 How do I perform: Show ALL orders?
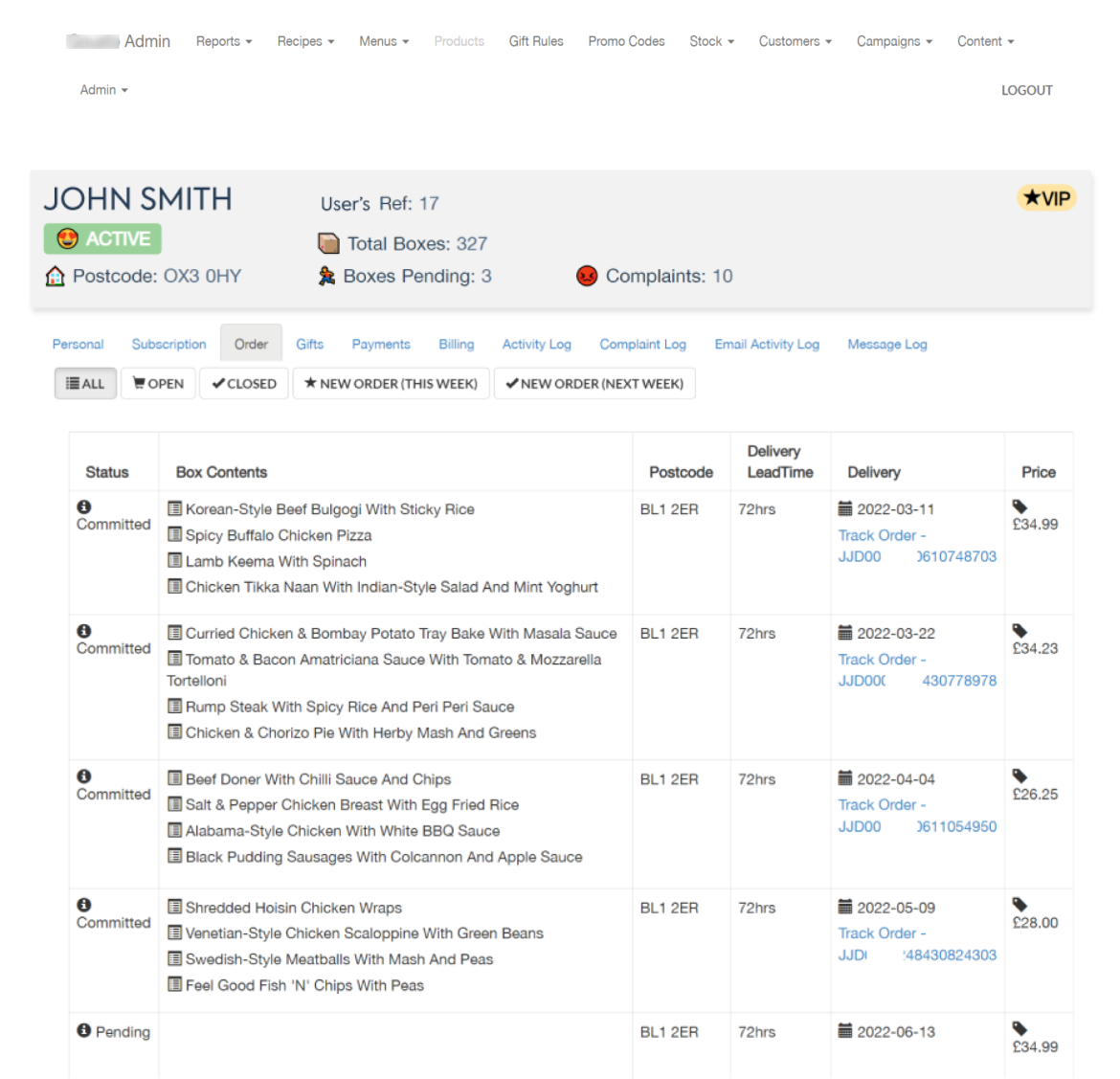(x=85, y=384)
